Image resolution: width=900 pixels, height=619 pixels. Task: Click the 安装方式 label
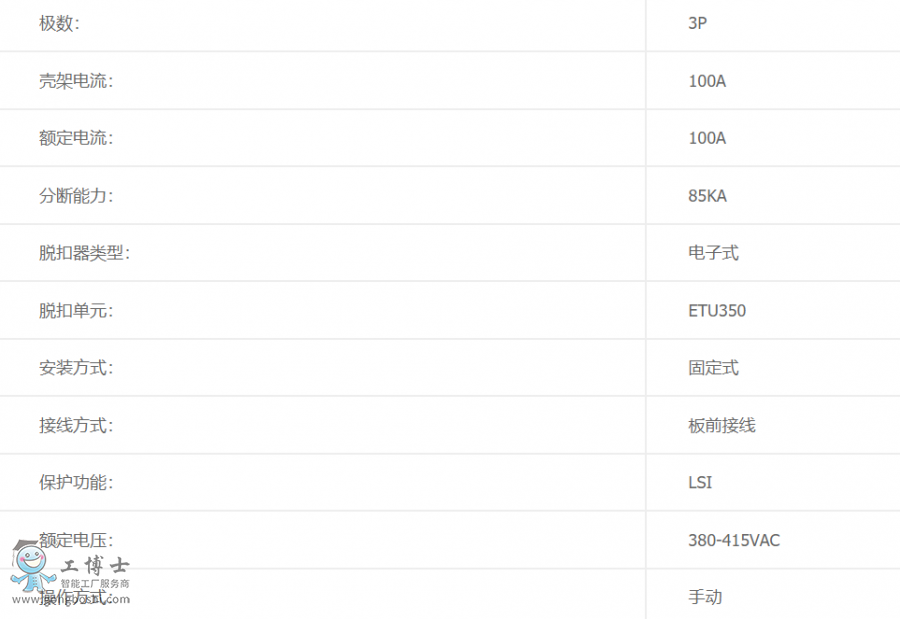click(x=76, y=367)
